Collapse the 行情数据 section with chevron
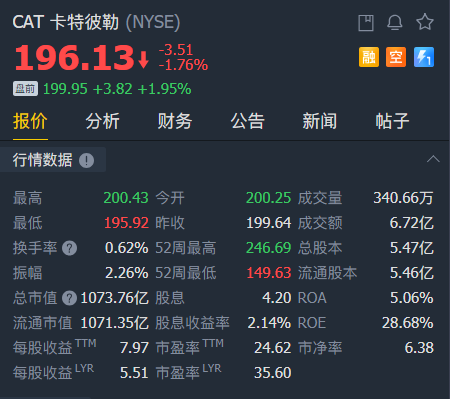450x399 pixels. (x=433, y=159)
